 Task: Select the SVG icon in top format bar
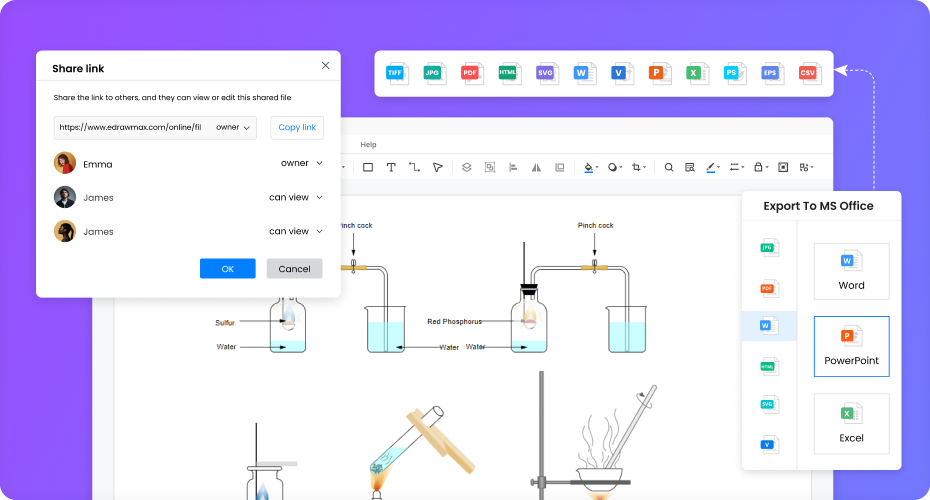[546, 73]
